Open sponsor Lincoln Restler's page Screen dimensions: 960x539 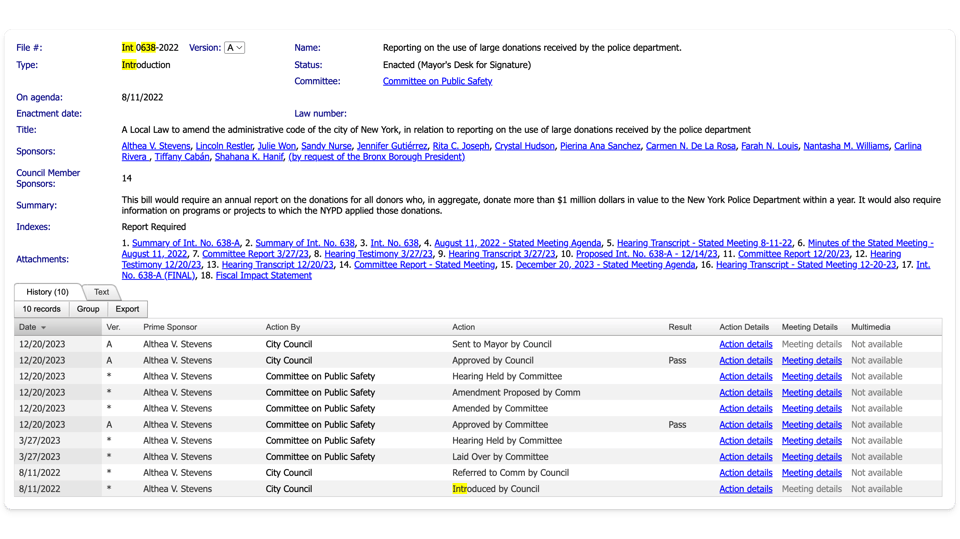pyautogui.click(x=225, y=146)
